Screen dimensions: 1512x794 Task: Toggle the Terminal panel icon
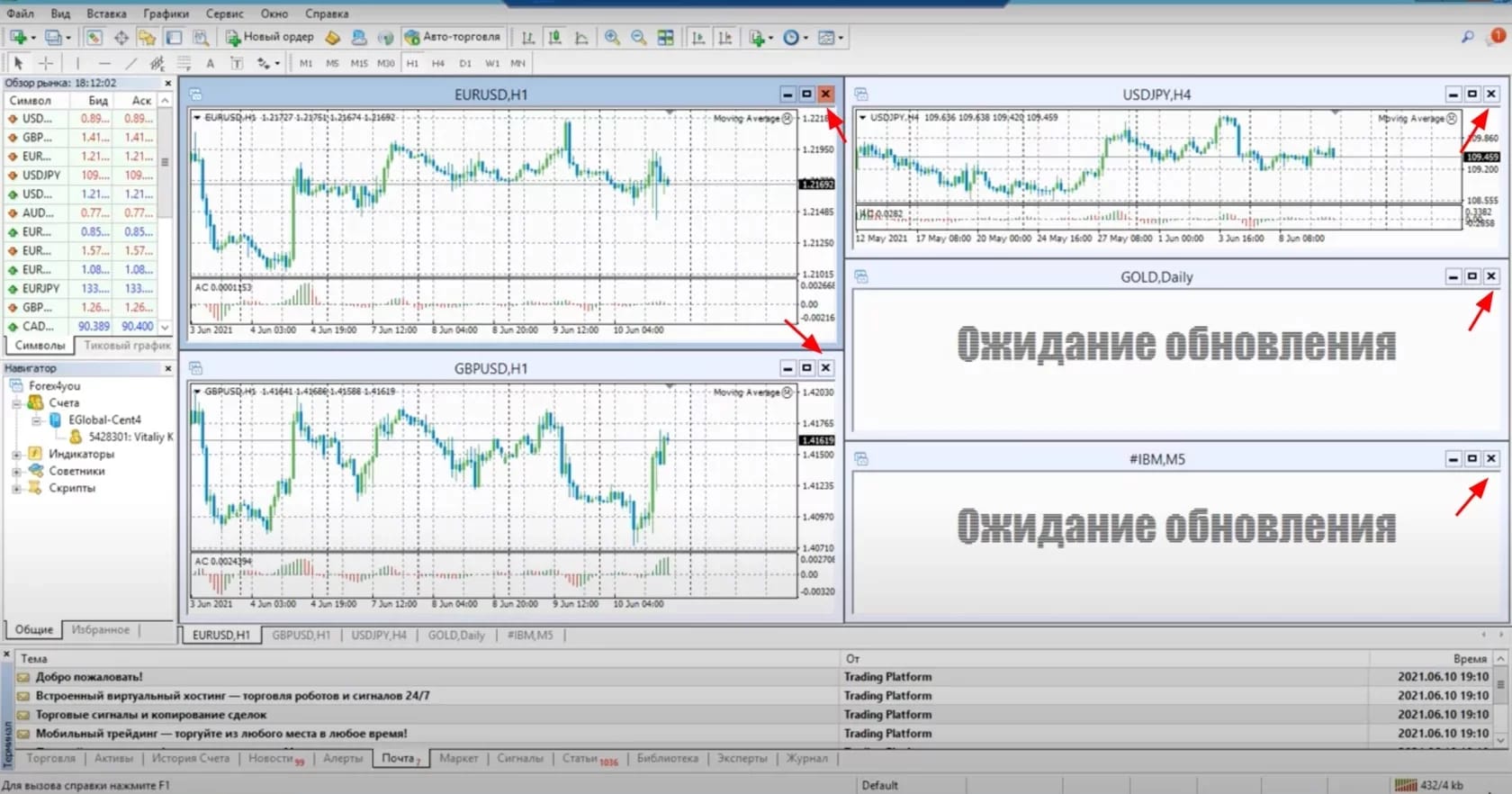pos(174,37)
